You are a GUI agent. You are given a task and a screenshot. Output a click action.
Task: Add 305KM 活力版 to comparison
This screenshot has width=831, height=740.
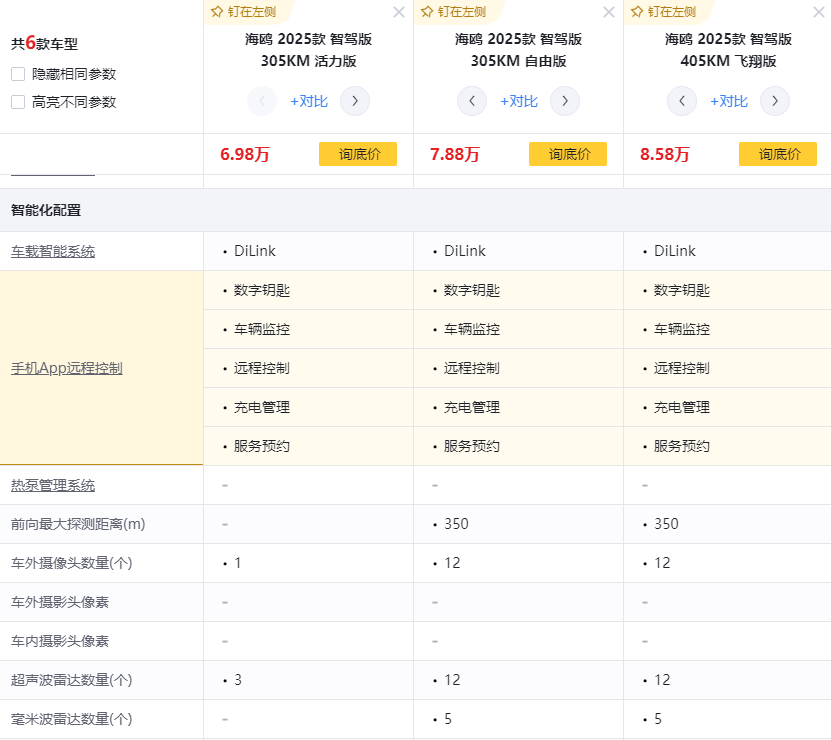[309, 101]
